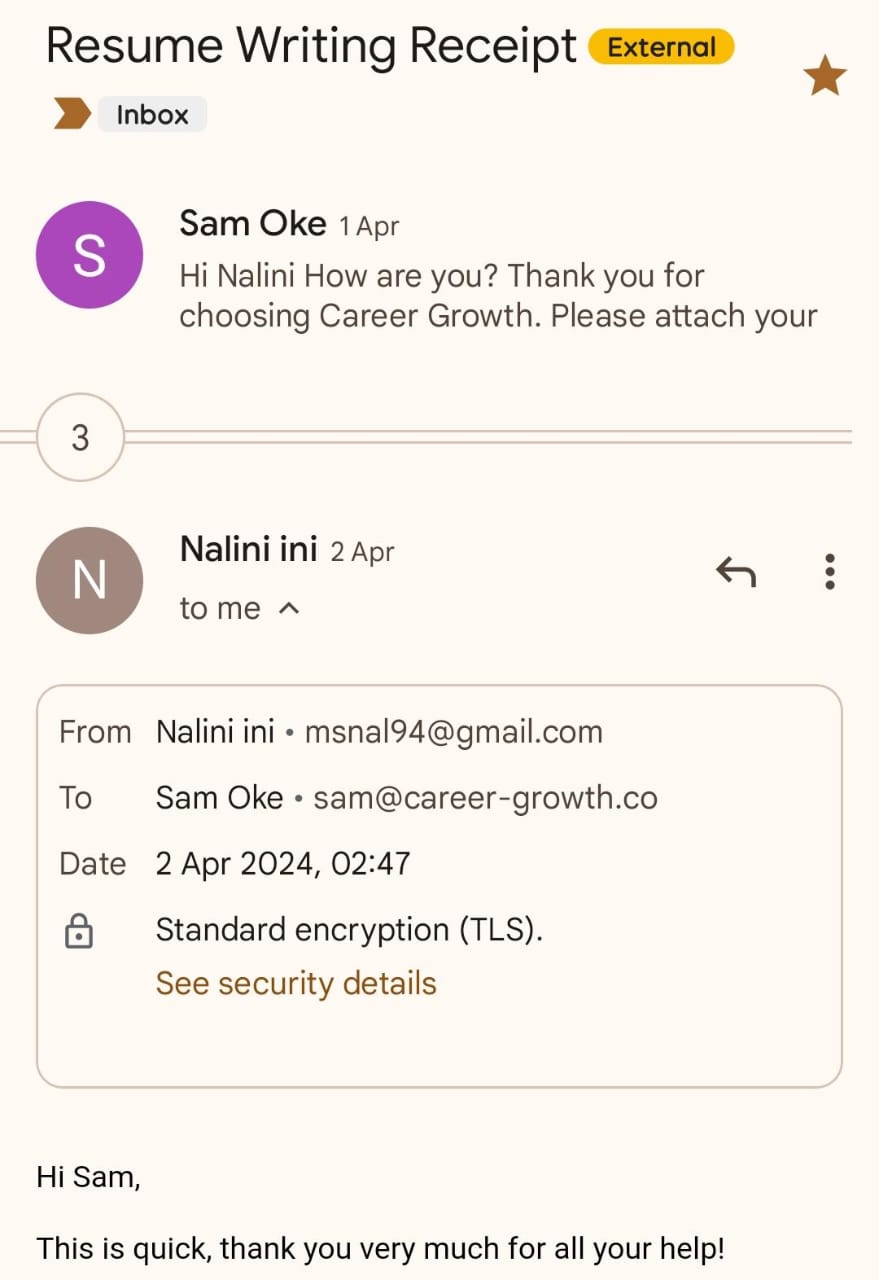Tap the Inbox label chip
Screen dimensions: 879x1280
tap(152, 115)
